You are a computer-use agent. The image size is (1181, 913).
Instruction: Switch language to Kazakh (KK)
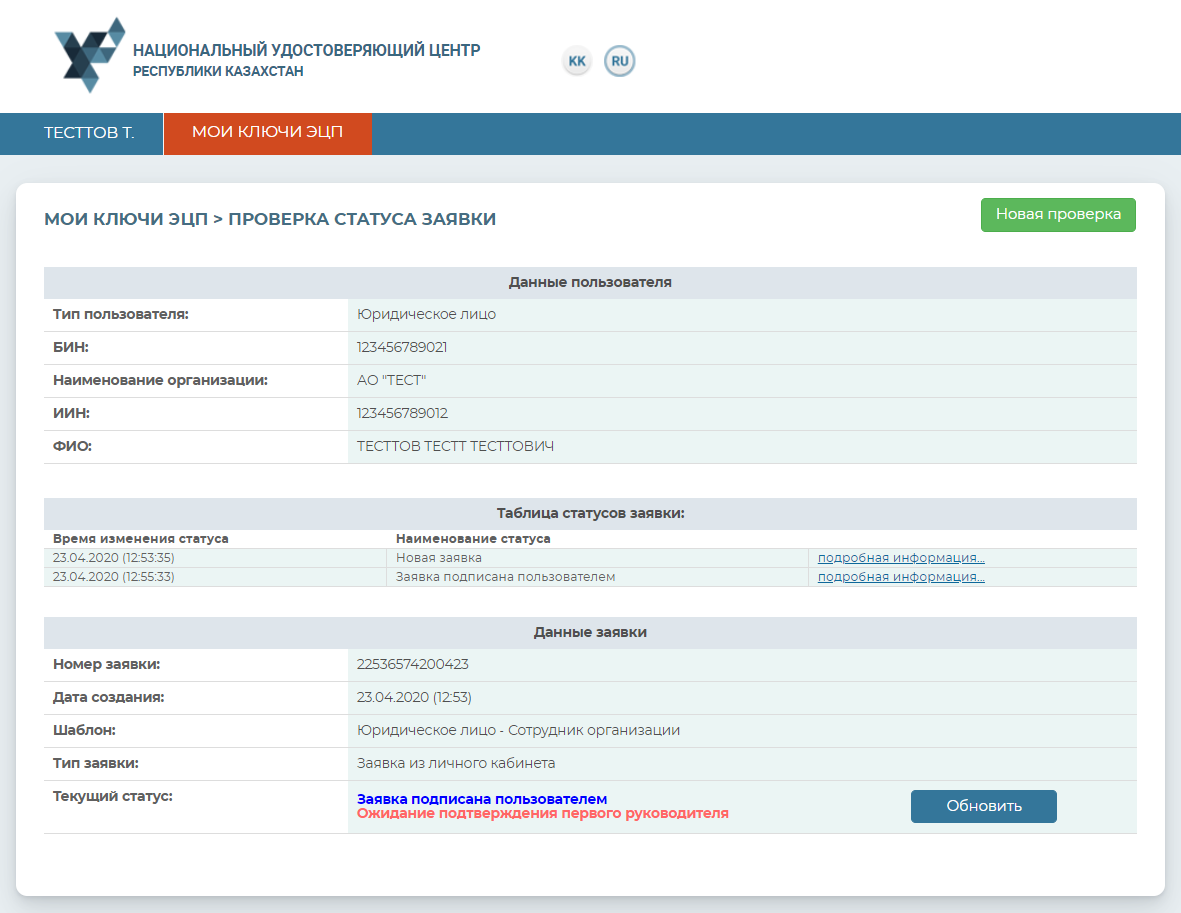pyautogui.click(x=577, y=61)
